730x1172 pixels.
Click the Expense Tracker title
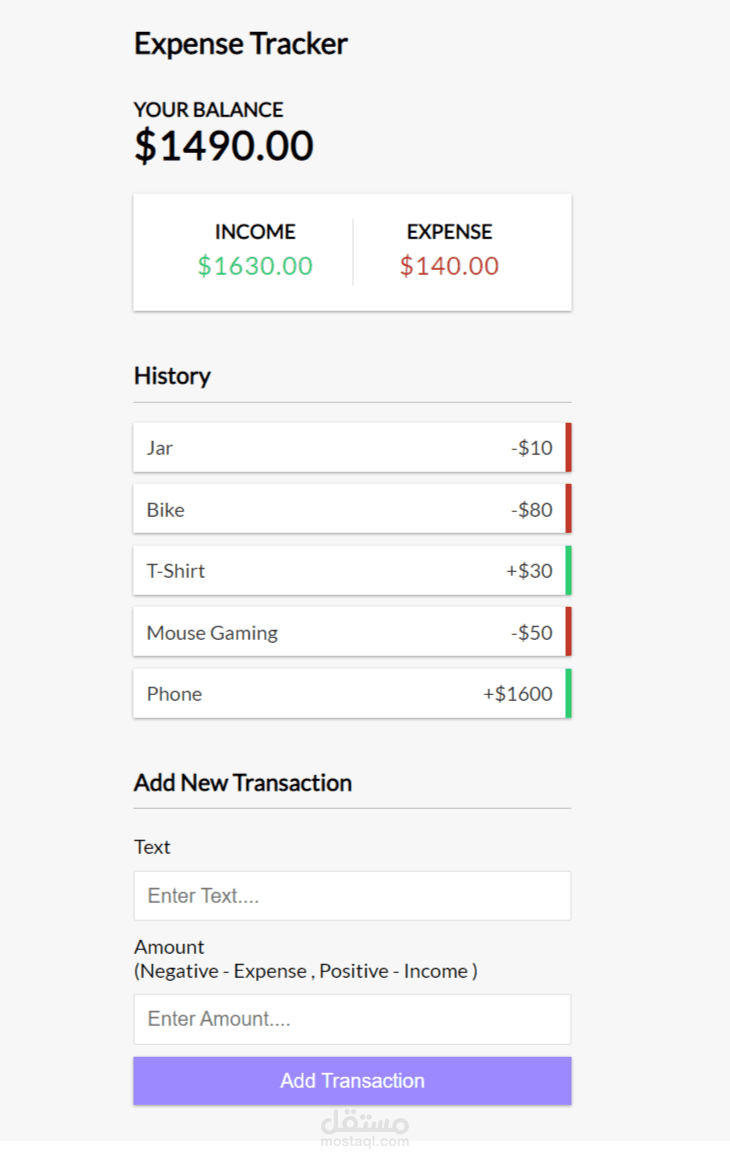tap(241, 44)
